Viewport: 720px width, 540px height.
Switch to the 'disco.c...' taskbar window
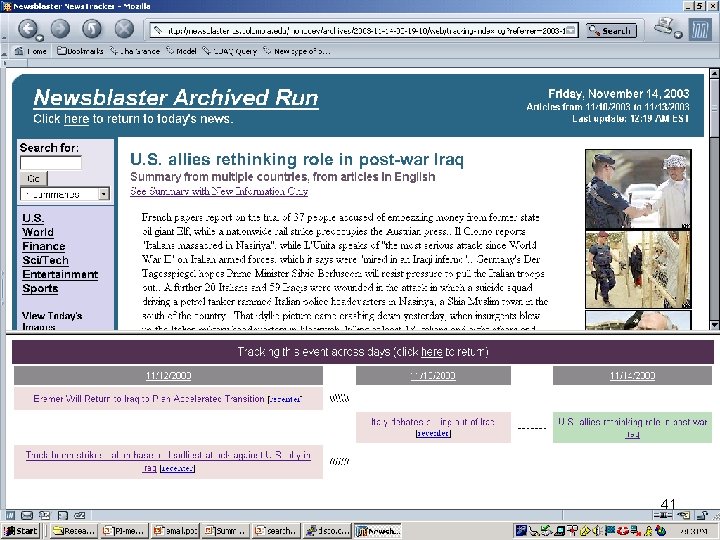point(326,531)
